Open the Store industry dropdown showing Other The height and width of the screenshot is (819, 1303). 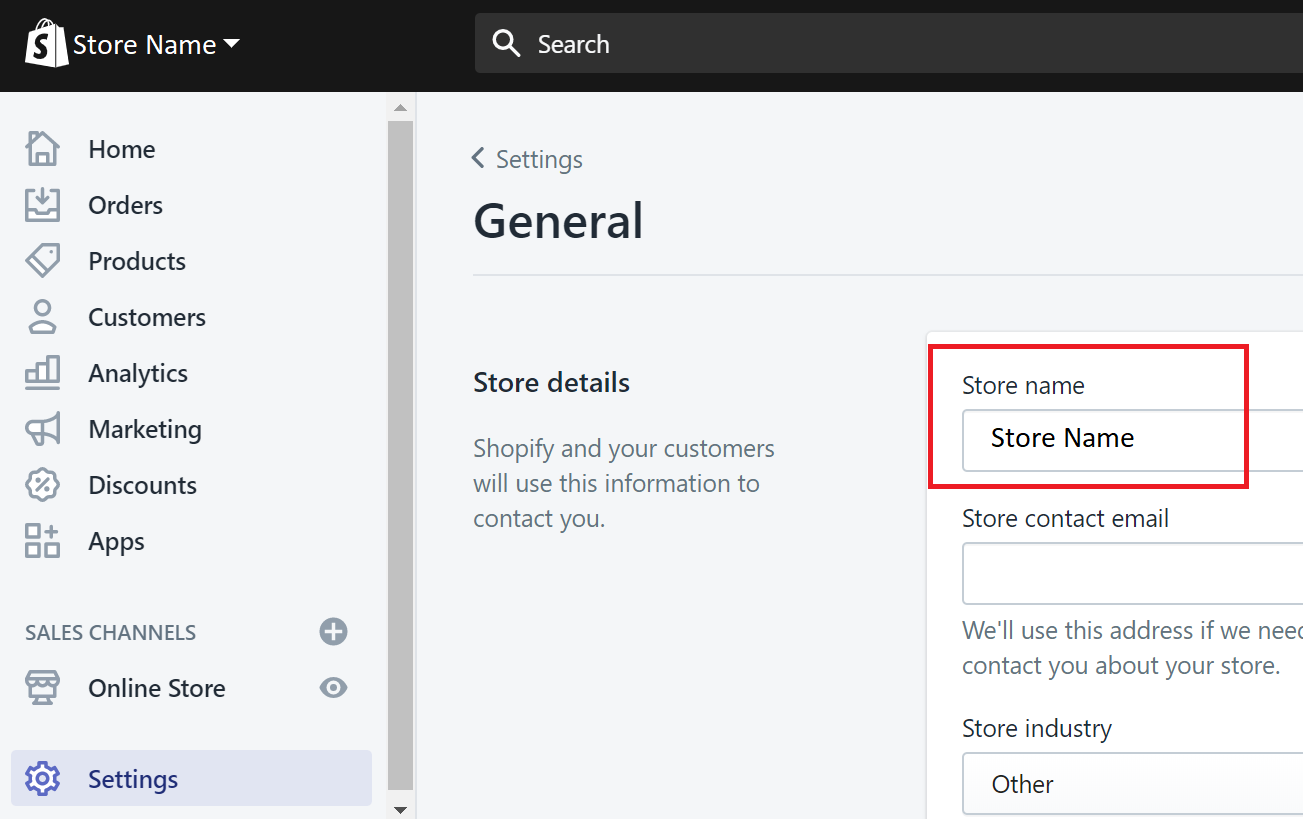coord(1130,784)
